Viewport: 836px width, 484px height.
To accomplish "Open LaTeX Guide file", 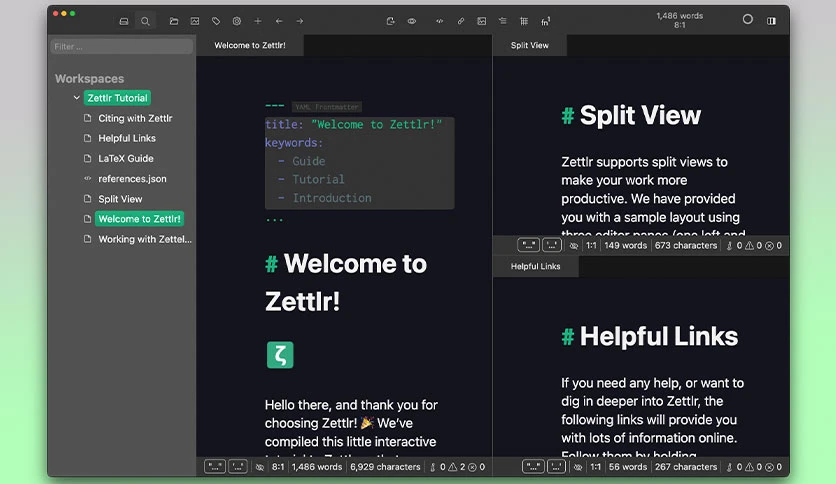I will [x=126, y=158].
